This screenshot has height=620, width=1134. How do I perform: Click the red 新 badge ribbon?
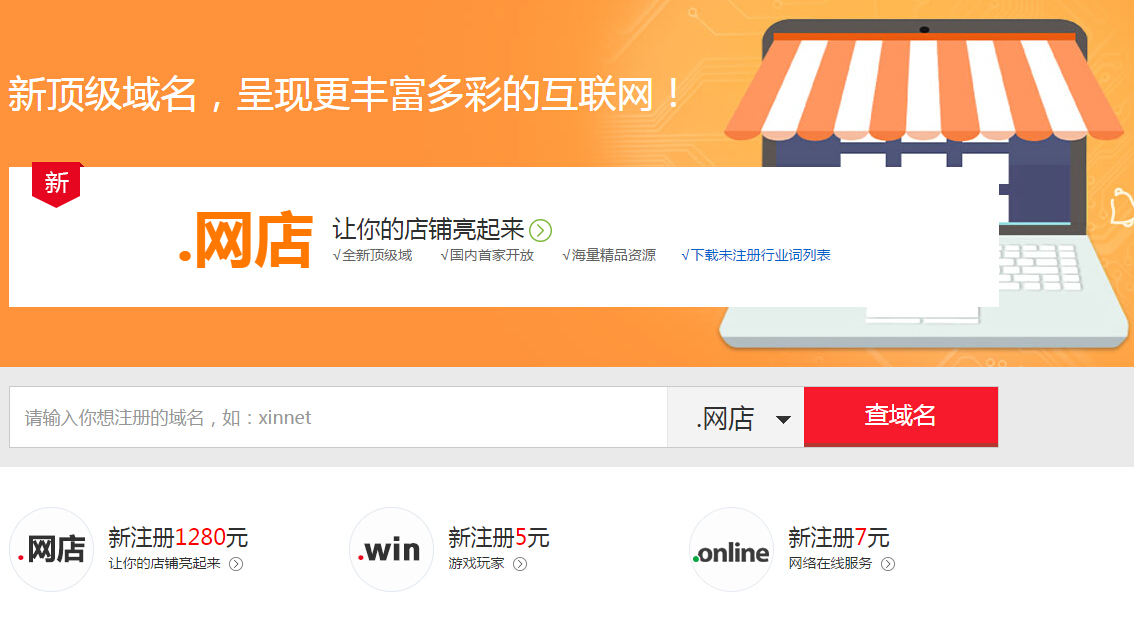click(57, 184)
